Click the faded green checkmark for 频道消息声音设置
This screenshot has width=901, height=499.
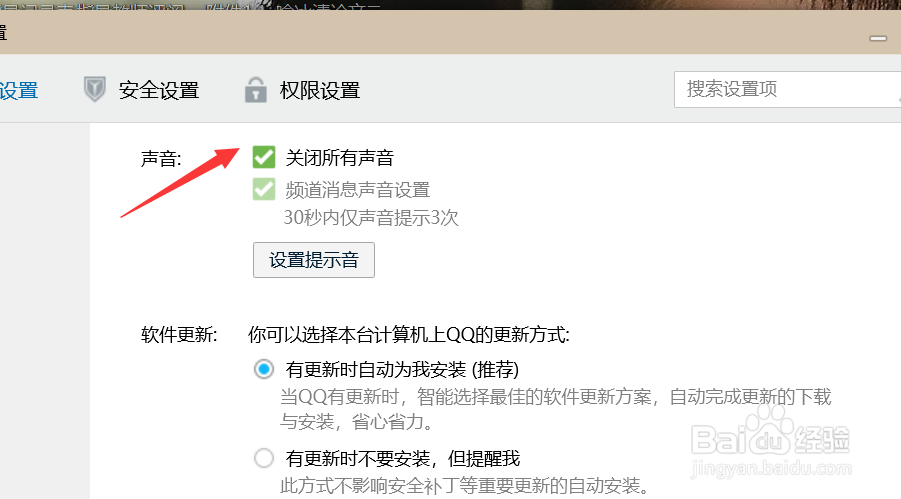[264, 189]
